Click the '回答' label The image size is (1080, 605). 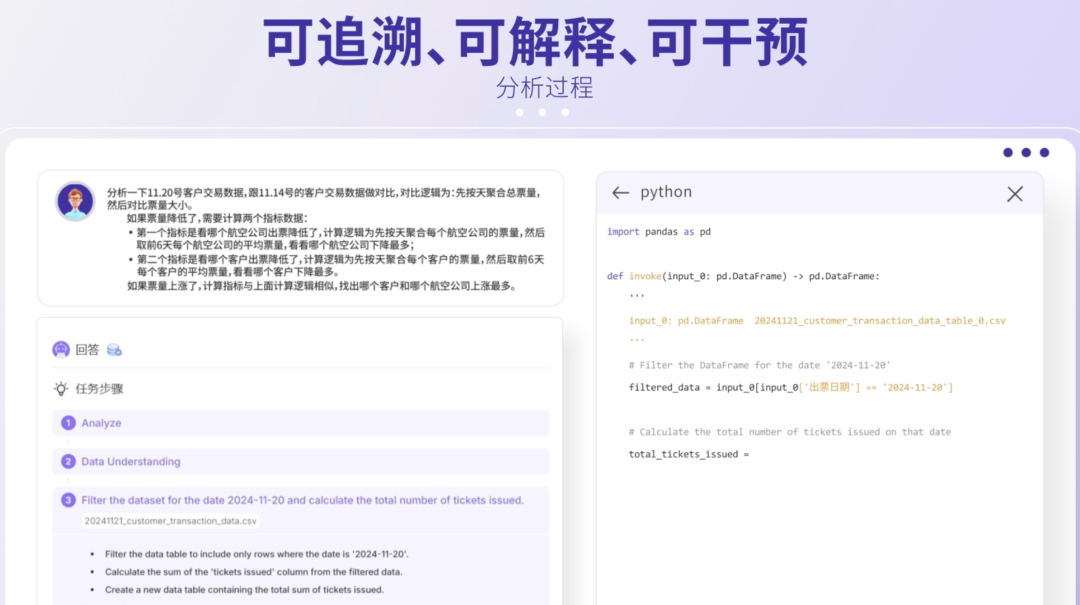tap(87, 350)
